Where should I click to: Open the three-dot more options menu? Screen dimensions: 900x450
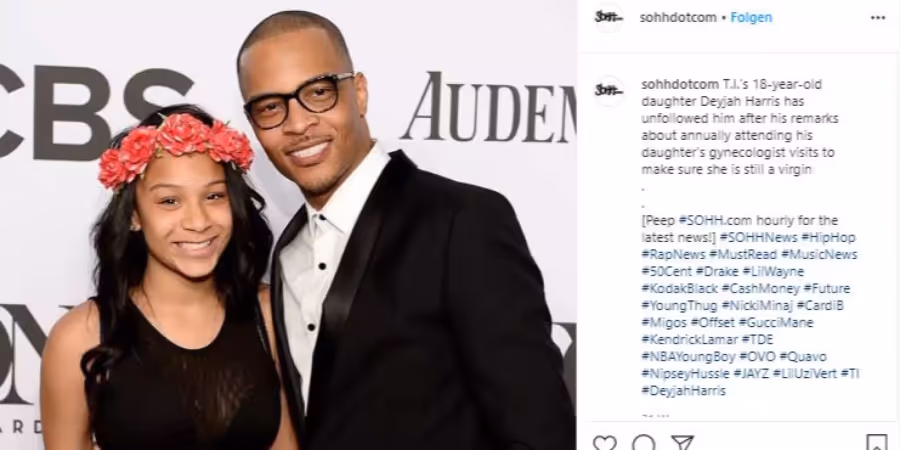(x=878, y=18)
